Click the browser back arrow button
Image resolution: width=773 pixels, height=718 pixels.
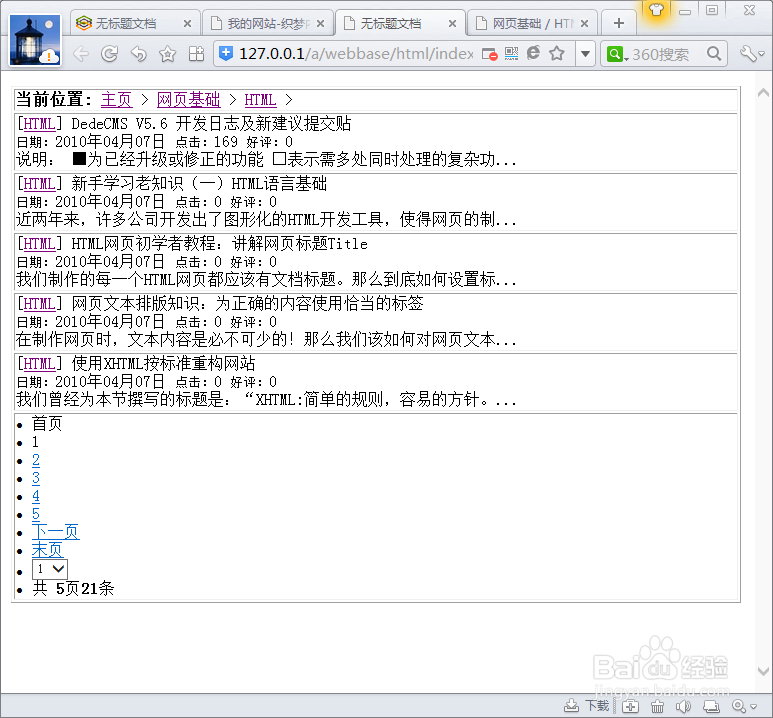(x=82, y=54)
